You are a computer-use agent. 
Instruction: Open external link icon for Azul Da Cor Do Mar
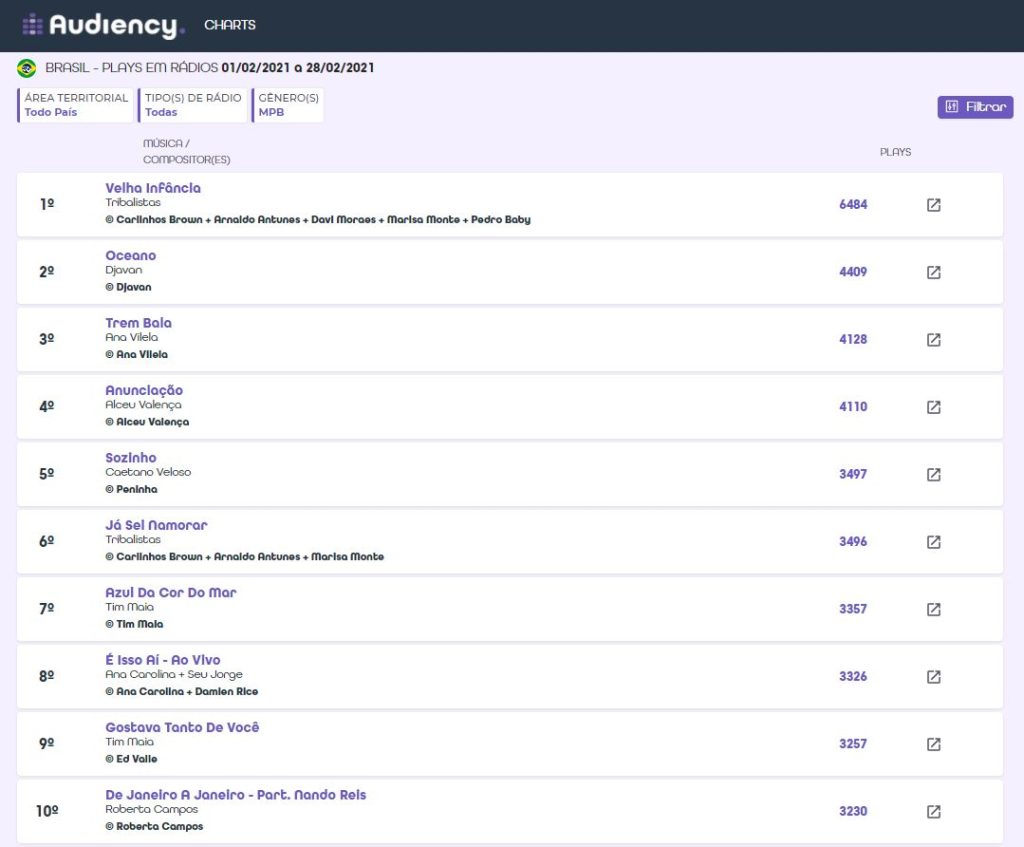(933, 609)
